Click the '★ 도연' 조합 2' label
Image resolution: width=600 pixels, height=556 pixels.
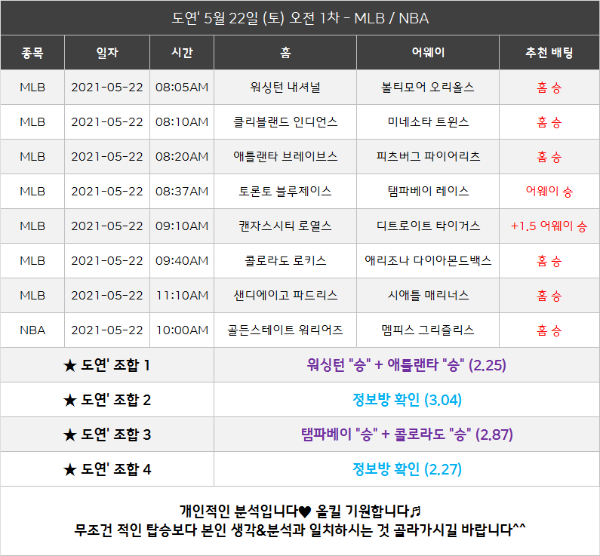[107, 400]
